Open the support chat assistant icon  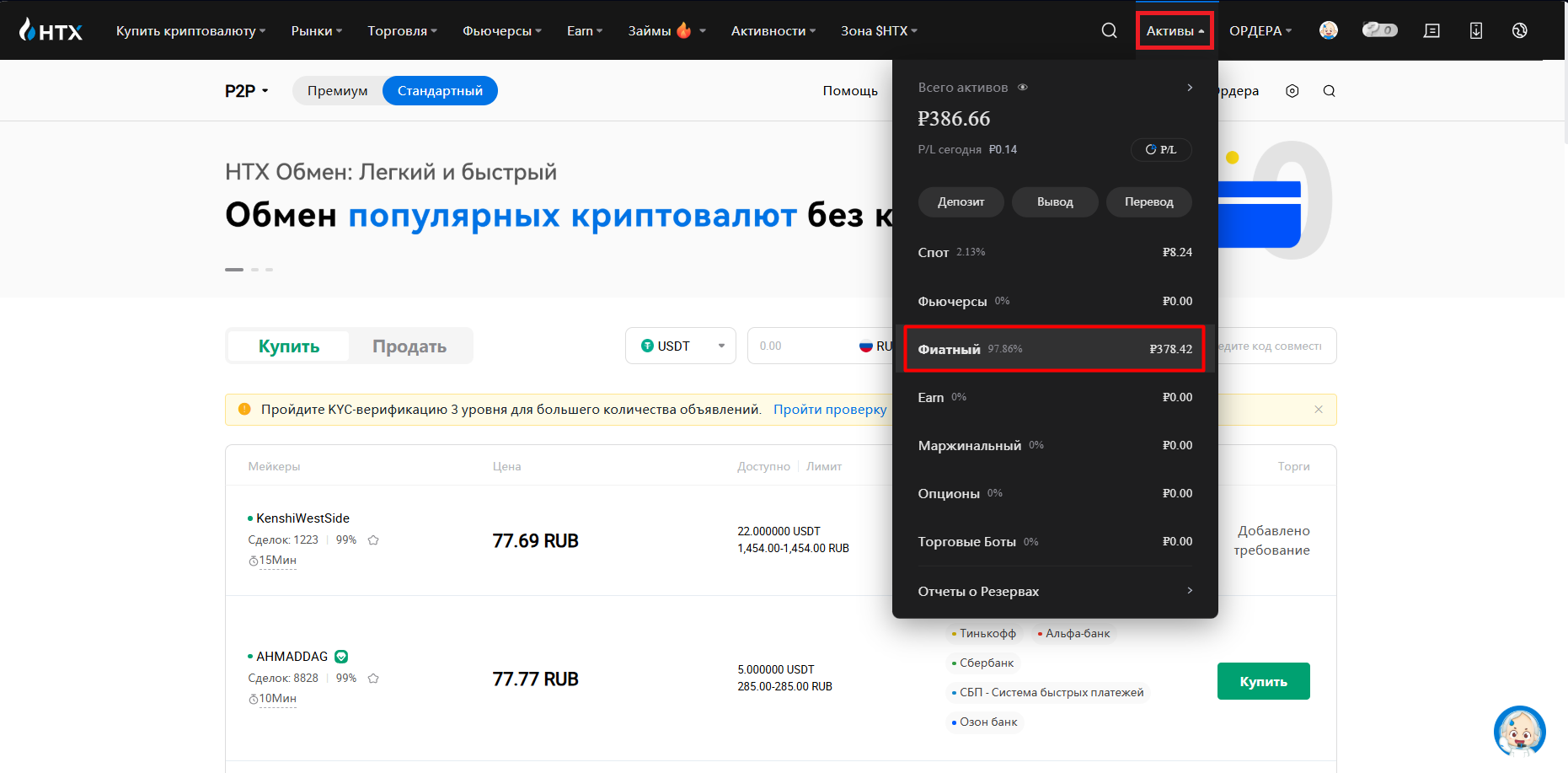click(x=1519, y=731)
